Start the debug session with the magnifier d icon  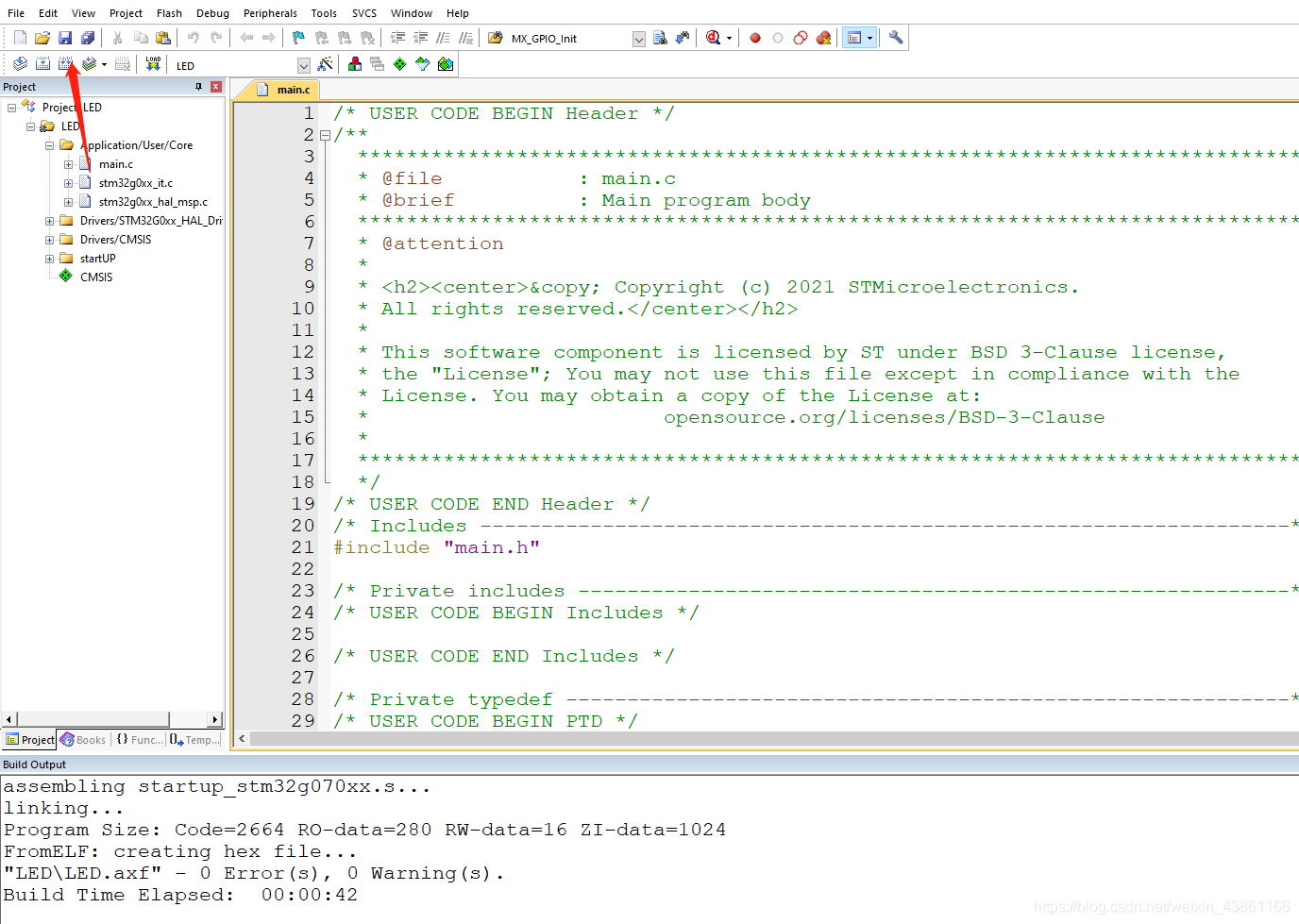coord(714,38)
